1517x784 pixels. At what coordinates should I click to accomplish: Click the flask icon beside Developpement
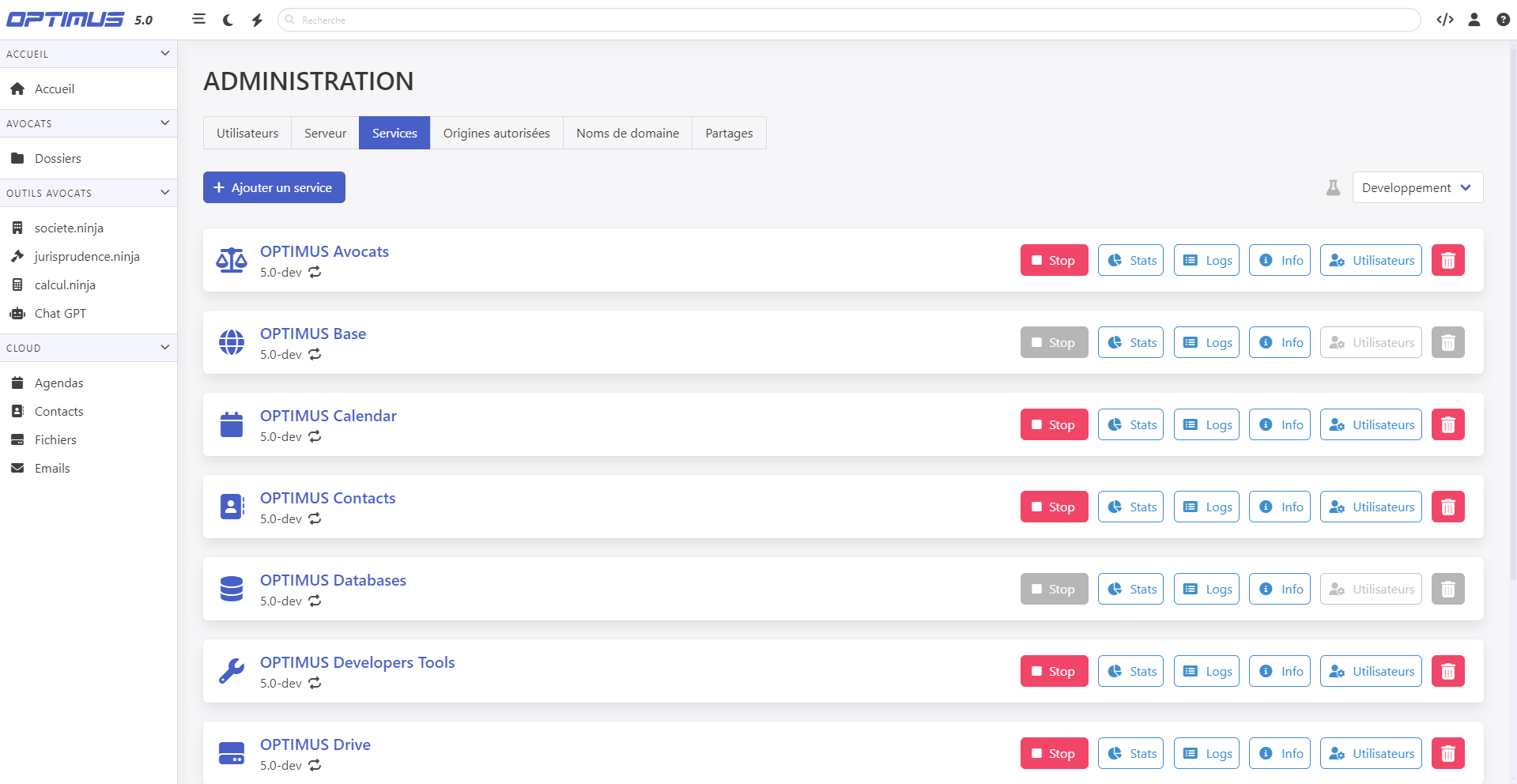(x=1333, y=187)
